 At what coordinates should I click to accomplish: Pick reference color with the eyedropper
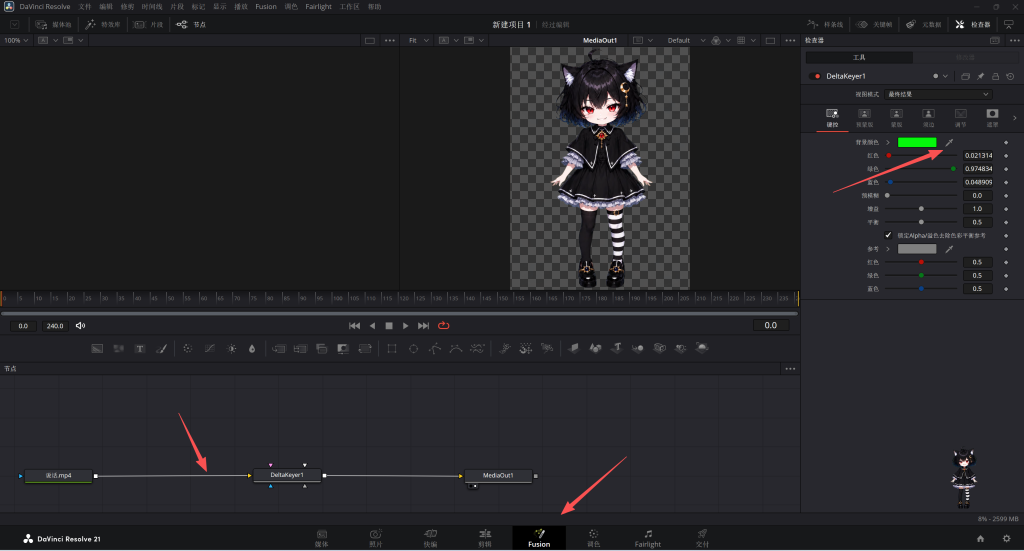949,249
